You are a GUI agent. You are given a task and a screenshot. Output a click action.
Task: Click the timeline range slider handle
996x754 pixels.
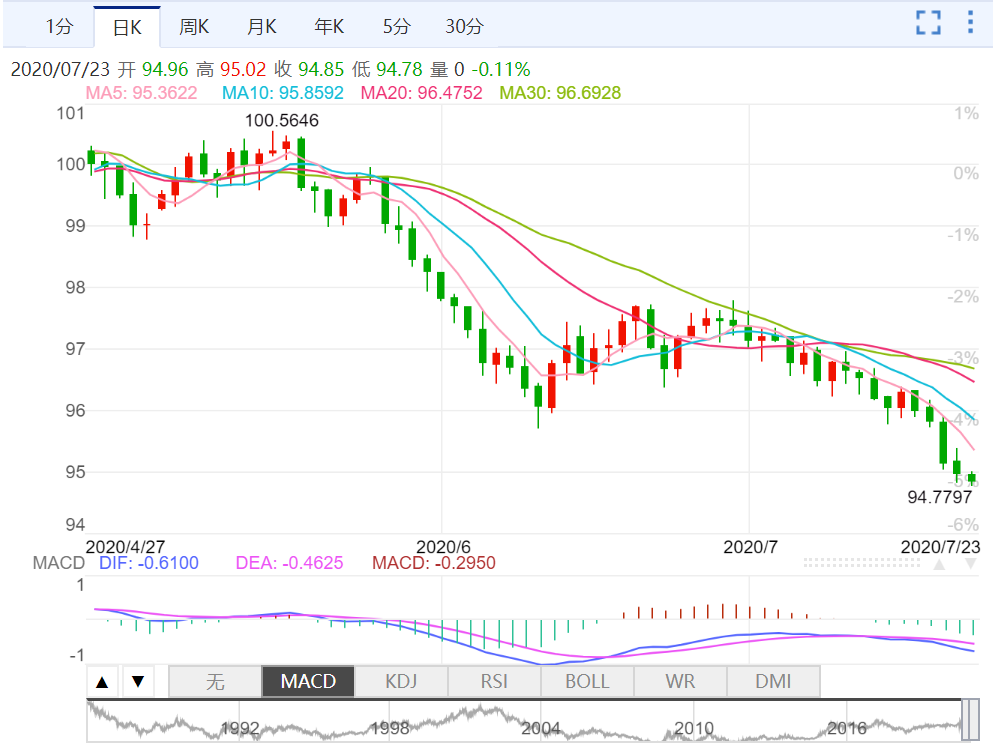pyautogui.click(x=970, y=720)
